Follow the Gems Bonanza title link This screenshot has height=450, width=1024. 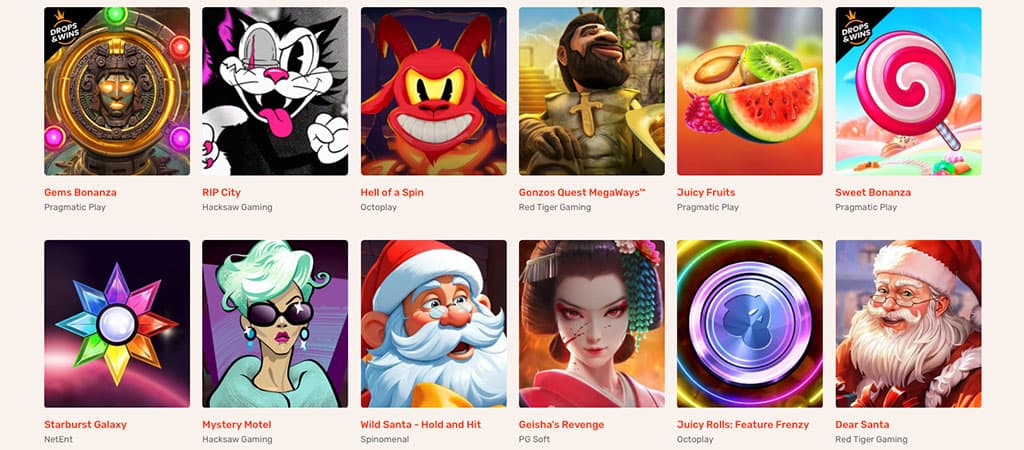(x=80, y=193)
